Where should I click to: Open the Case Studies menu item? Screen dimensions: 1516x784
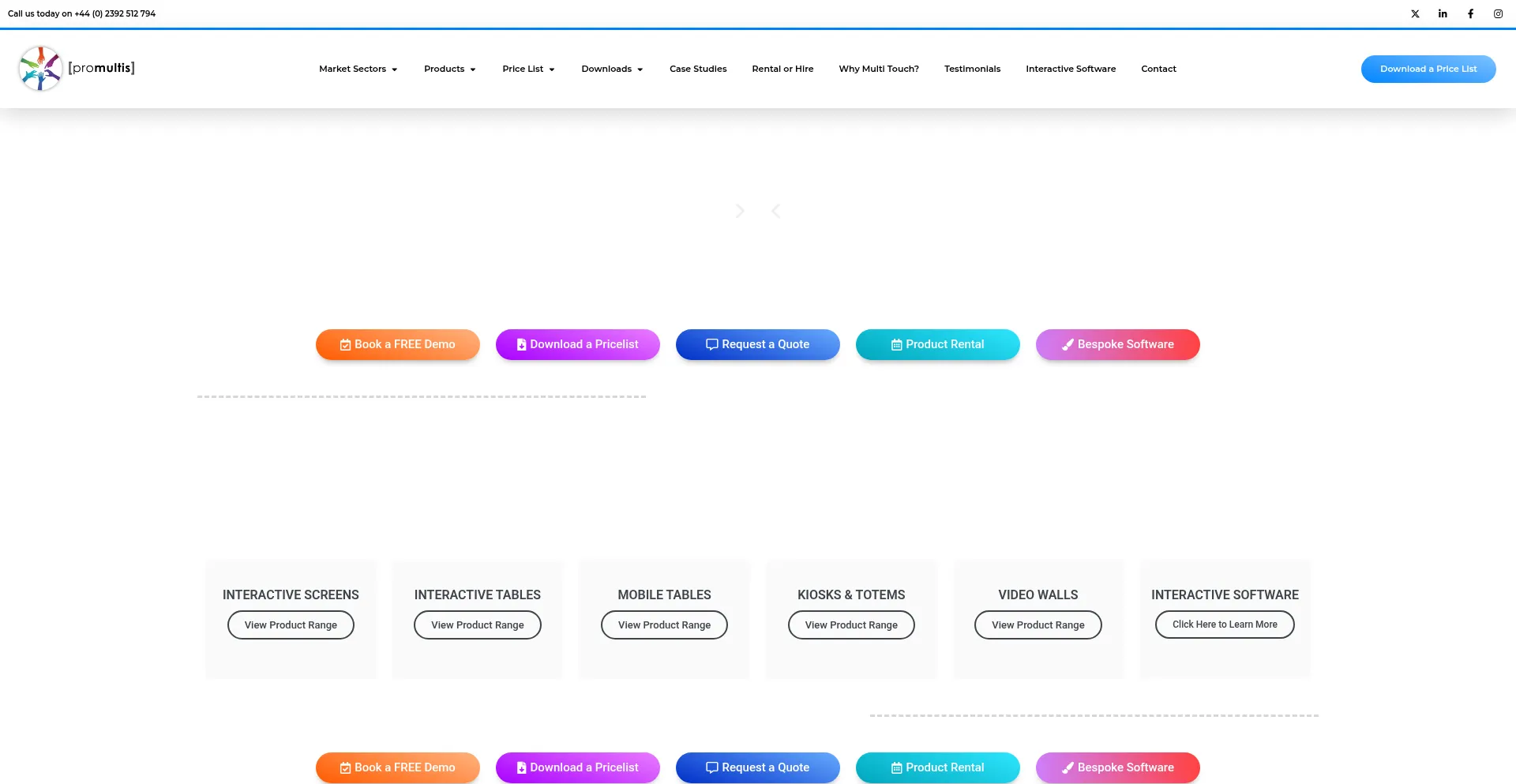(698, 69)
